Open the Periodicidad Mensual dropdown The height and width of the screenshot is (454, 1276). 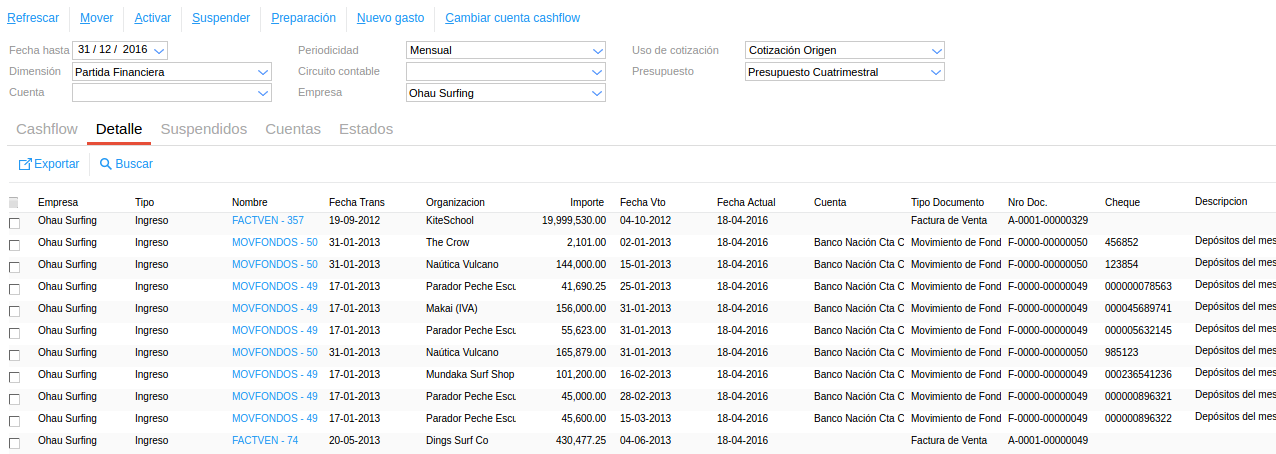point(597,50)
